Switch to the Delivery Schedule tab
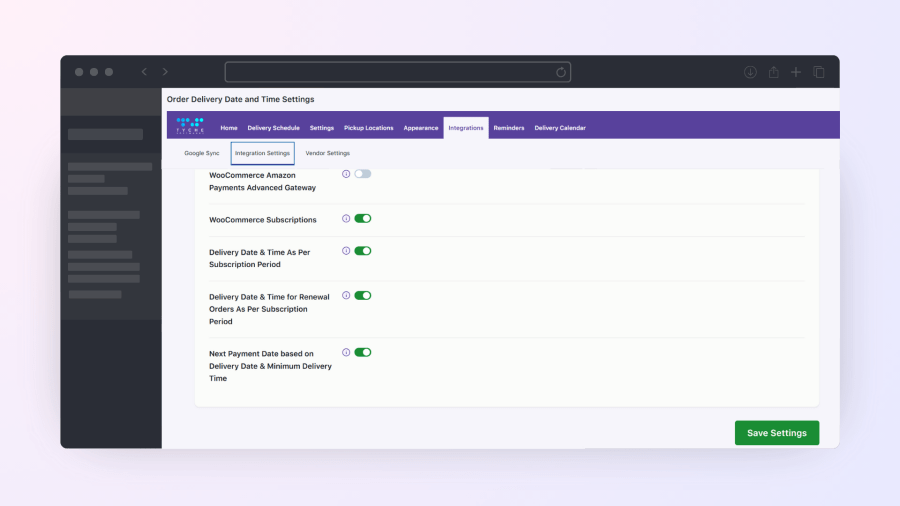Screen dimensions: 900x506 click(273, 128)
